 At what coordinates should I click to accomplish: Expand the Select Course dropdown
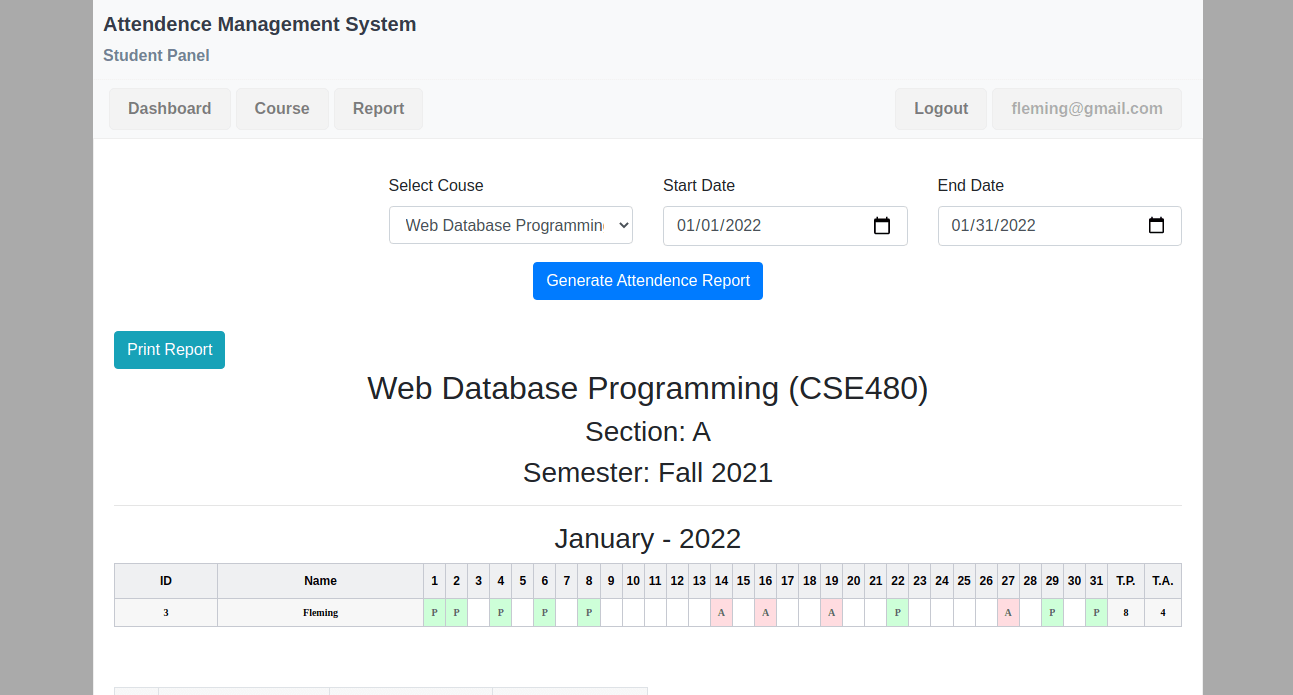point(510,226)
